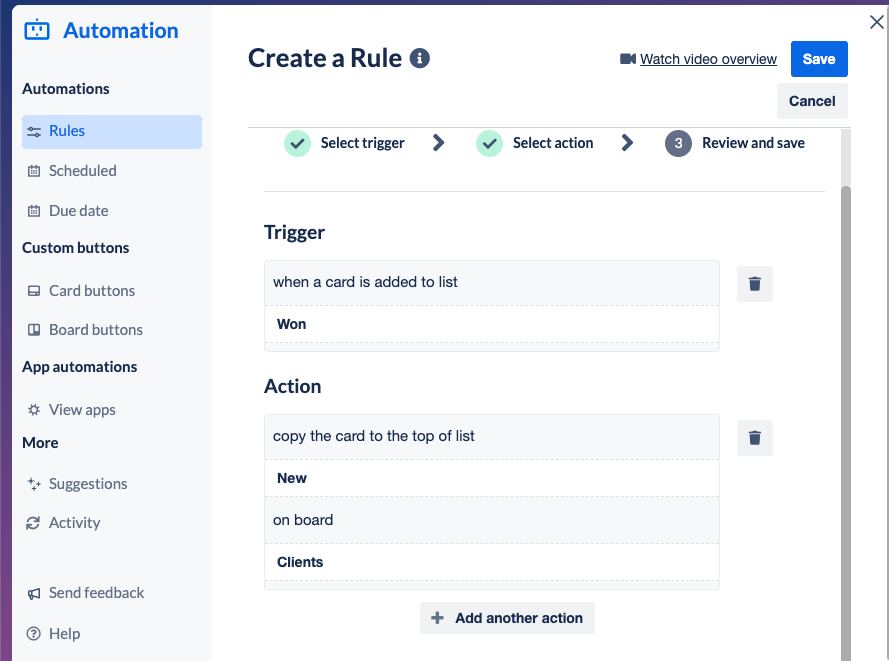Click 'on board' text in action
This screenshot has width=889, height=661.
(x=303, y=520)
